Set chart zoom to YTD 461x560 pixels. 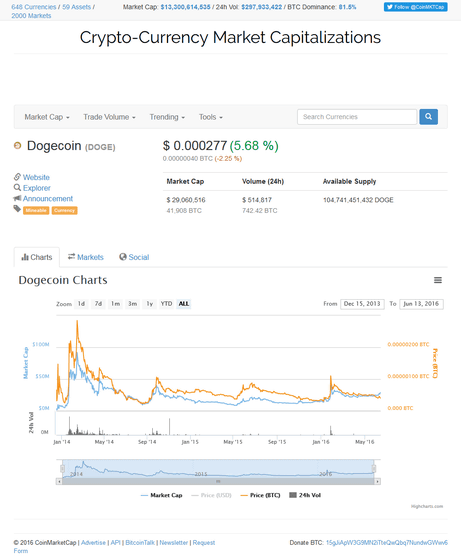coord(166,304)
